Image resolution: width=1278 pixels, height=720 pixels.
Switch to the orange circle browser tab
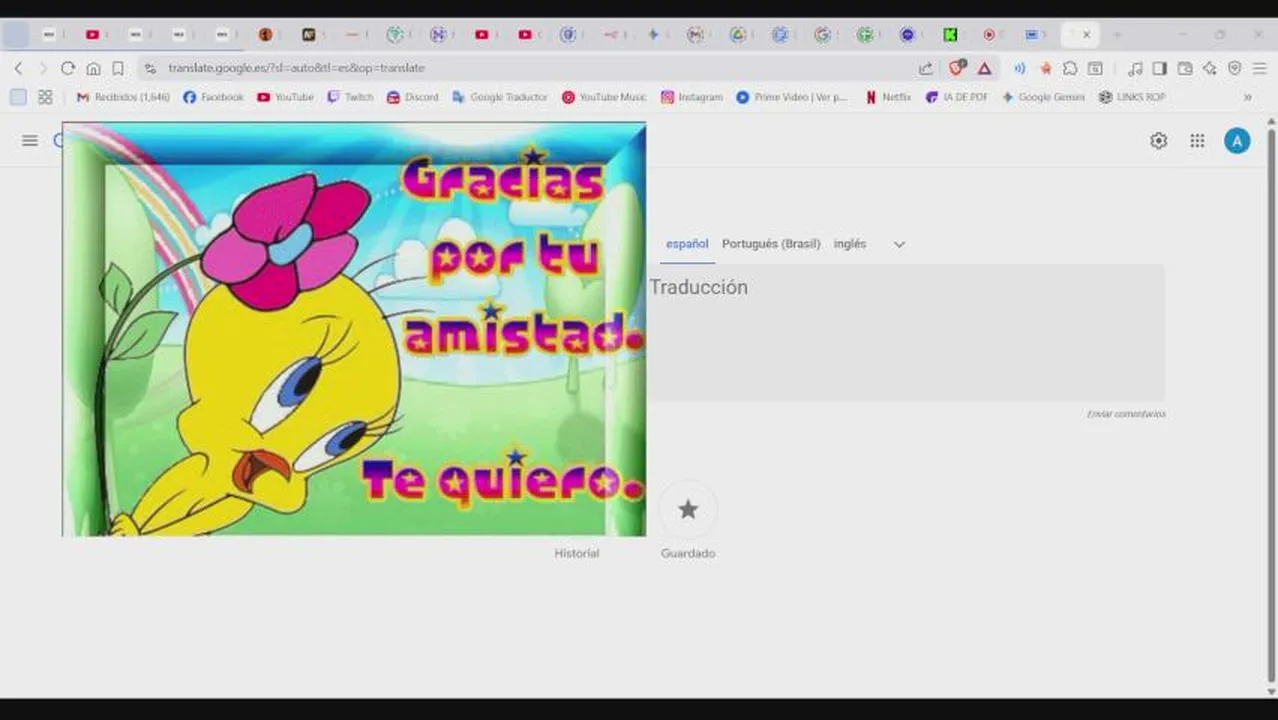[x=265, y=34]
